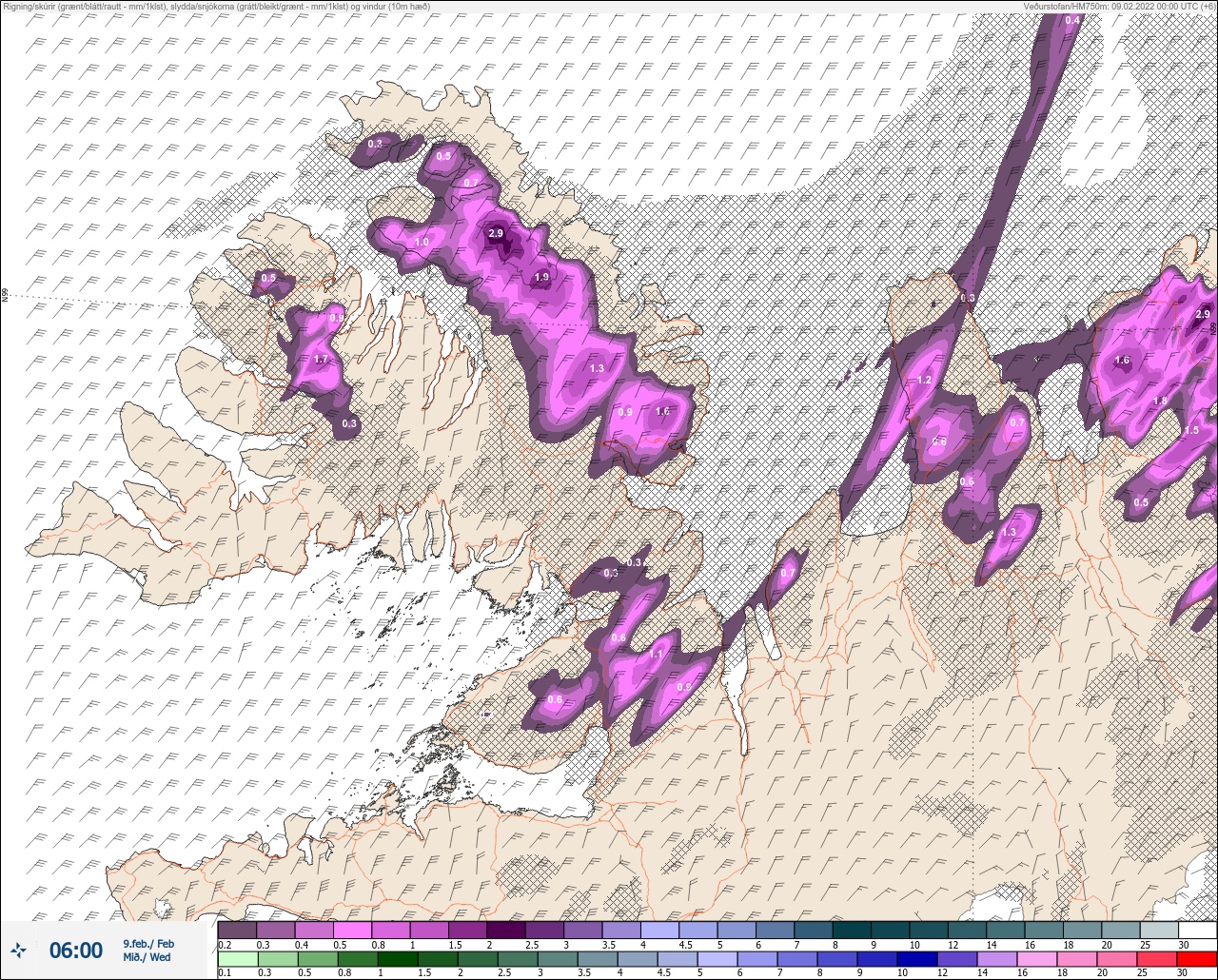Select upper legend swatch between 0.2 and 0.3
The height and width of the screenshot is (980, 1218).
pos(237,930)
